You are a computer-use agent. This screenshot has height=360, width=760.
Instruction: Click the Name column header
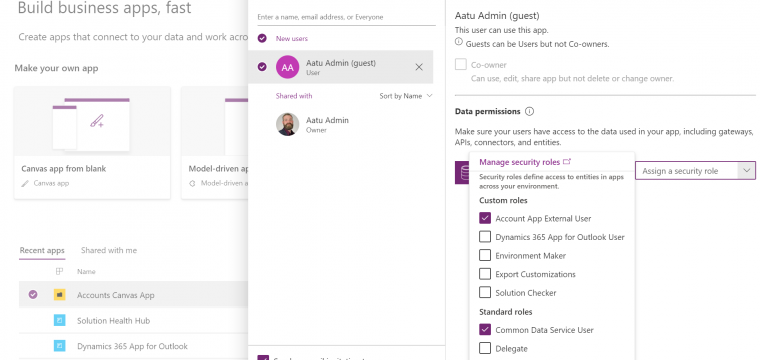(86, 272)
